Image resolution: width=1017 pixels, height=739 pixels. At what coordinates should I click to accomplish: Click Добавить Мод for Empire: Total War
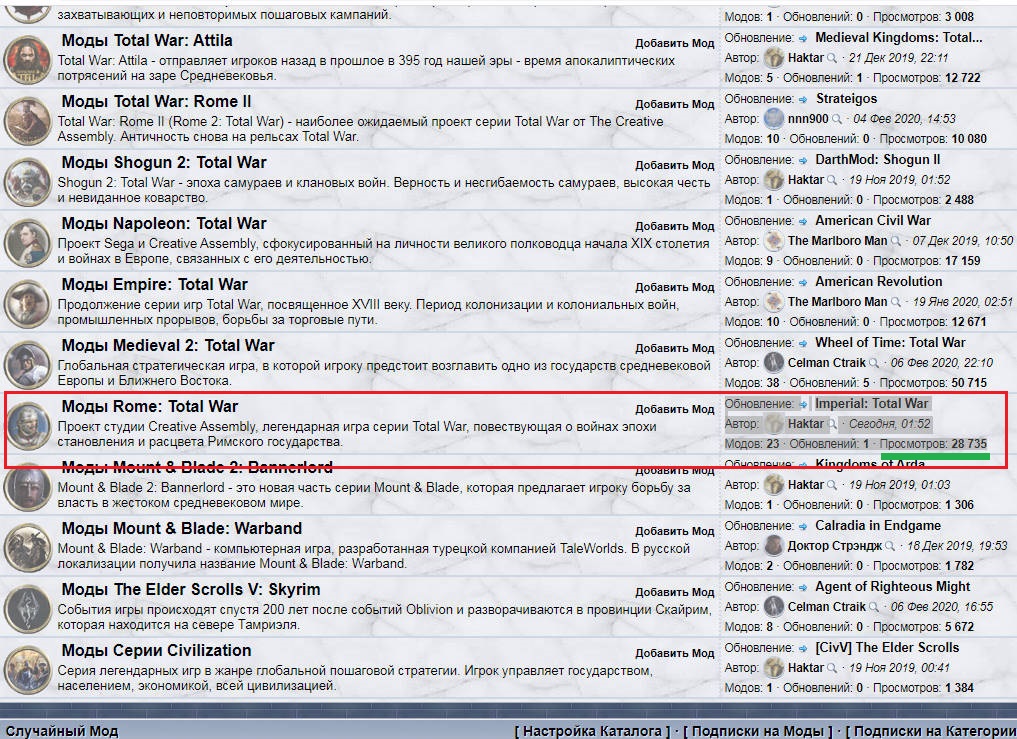[675, 287]
